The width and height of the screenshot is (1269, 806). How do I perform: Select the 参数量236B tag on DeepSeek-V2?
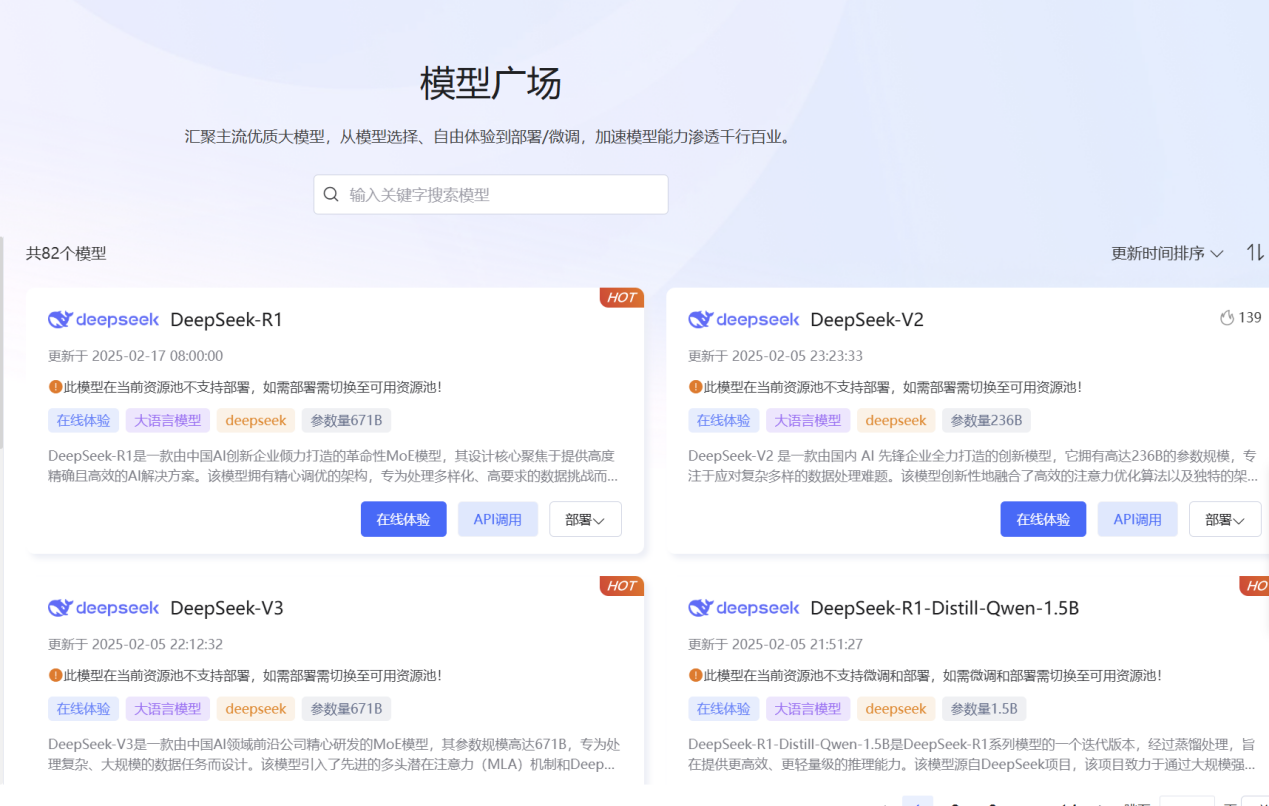[x=986, y=421]
